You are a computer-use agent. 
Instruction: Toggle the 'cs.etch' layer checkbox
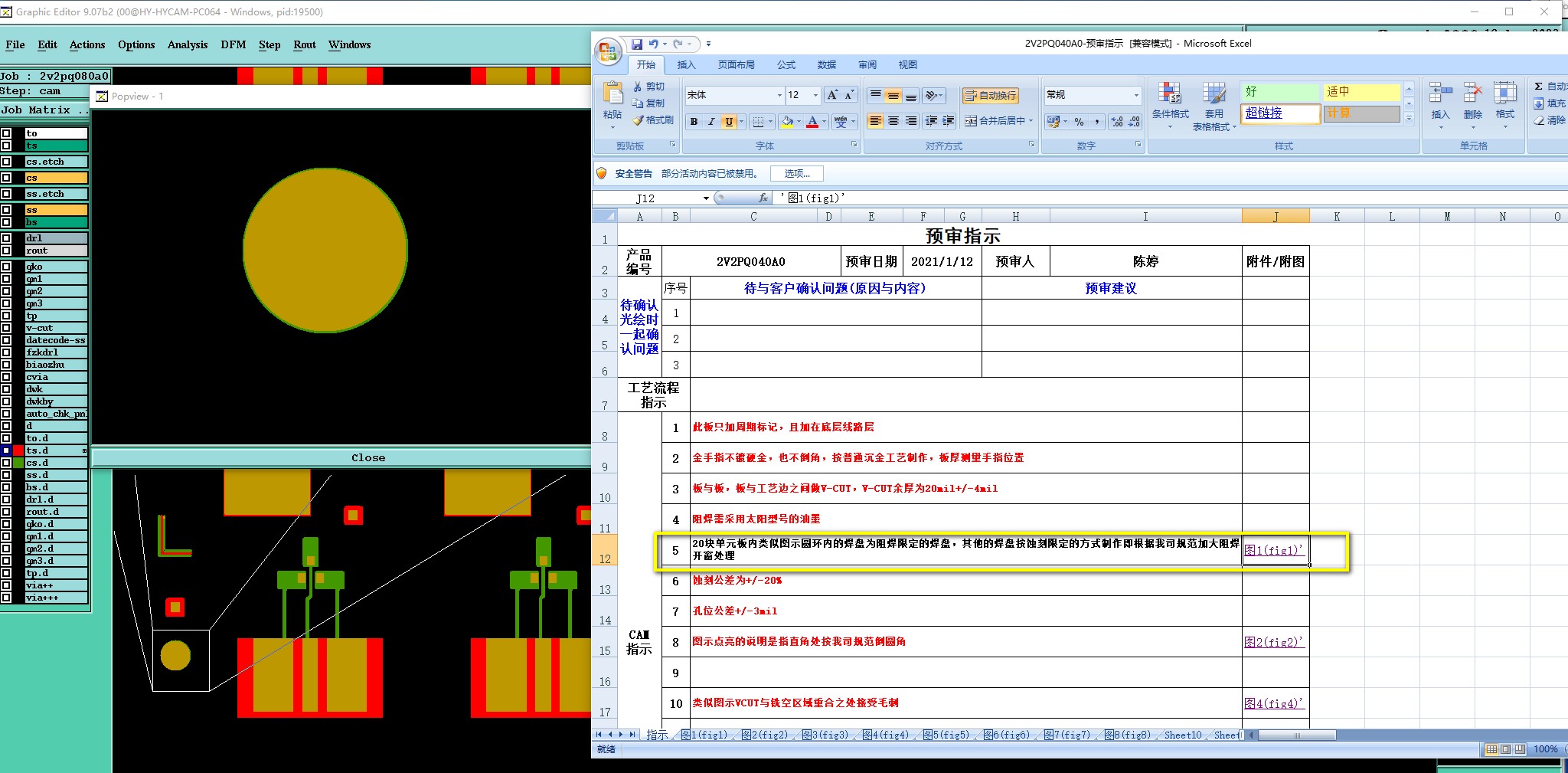click(6, 162)
